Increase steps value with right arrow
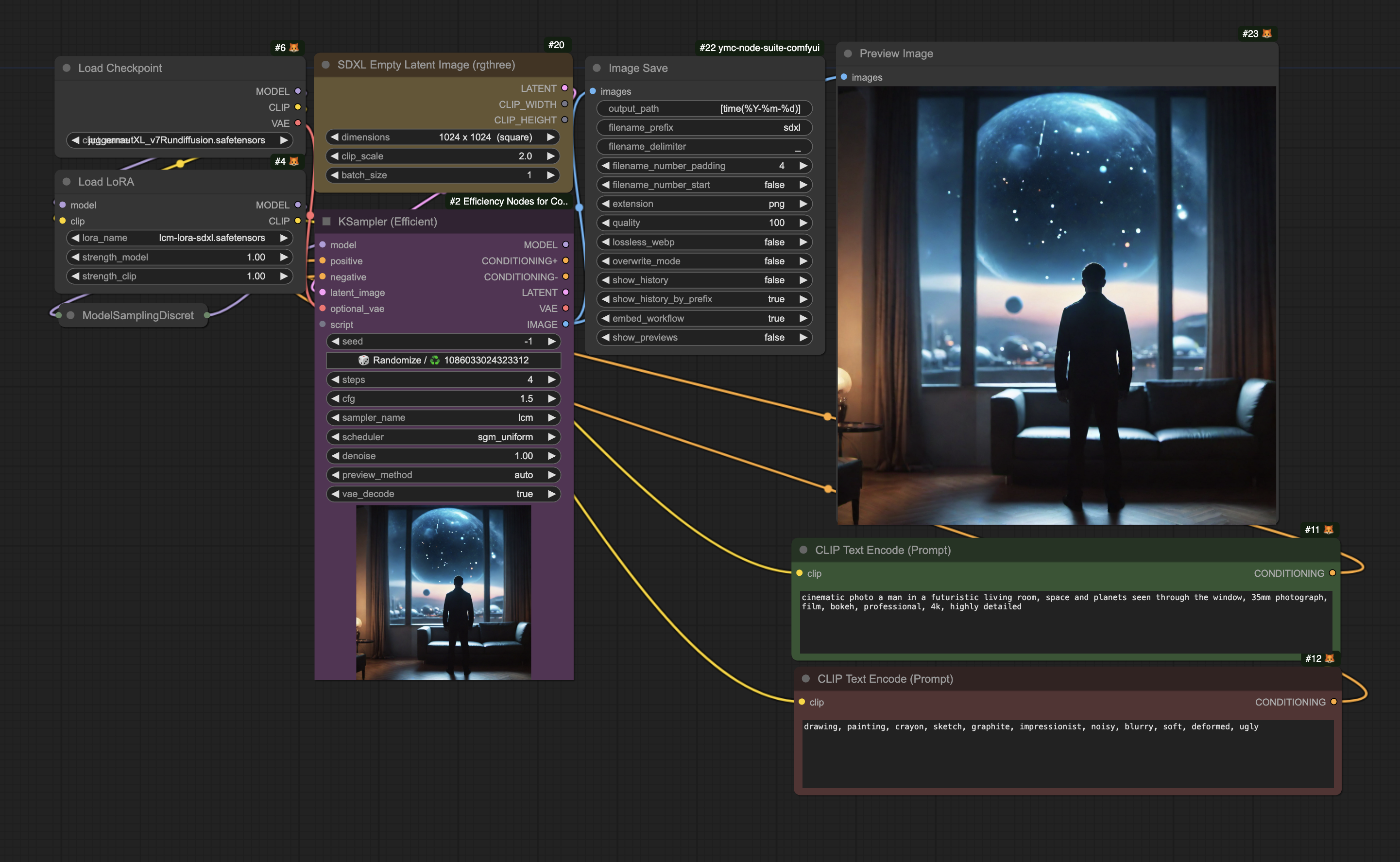This screenshot has height=862, width=1400. pos(551,379)
